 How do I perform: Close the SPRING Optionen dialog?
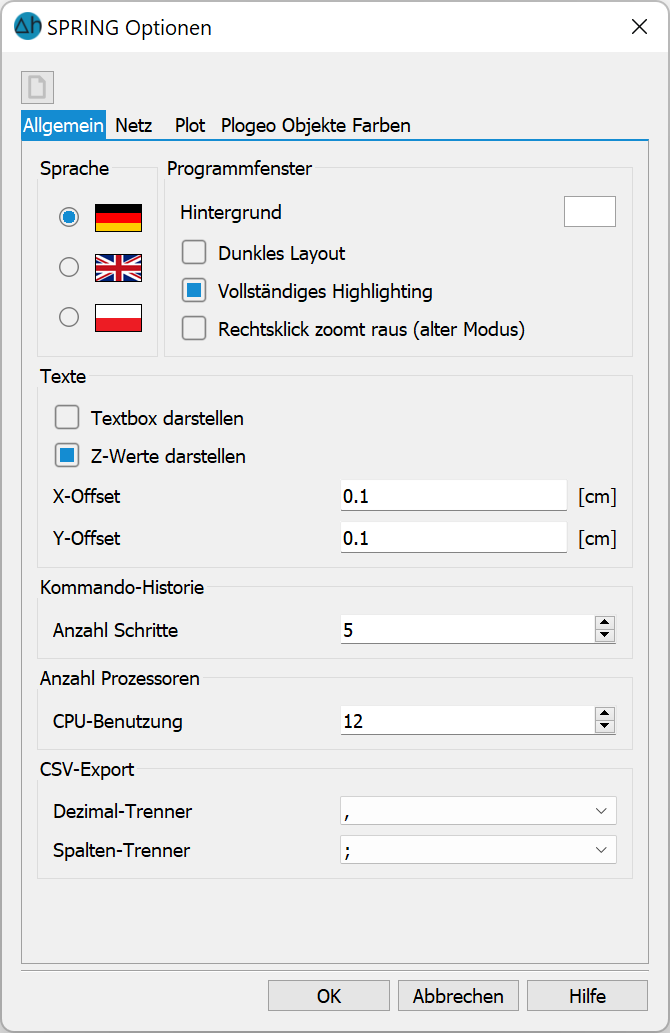(639, 26)
